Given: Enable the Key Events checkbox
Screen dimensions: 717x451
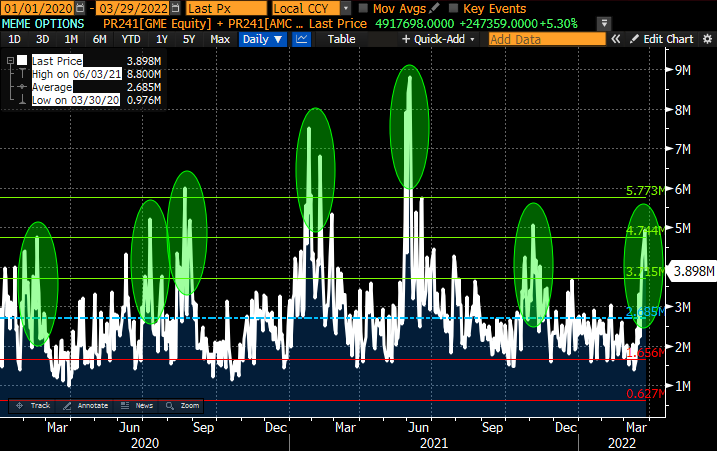Looking at the screenshot, I should (453, 8).
